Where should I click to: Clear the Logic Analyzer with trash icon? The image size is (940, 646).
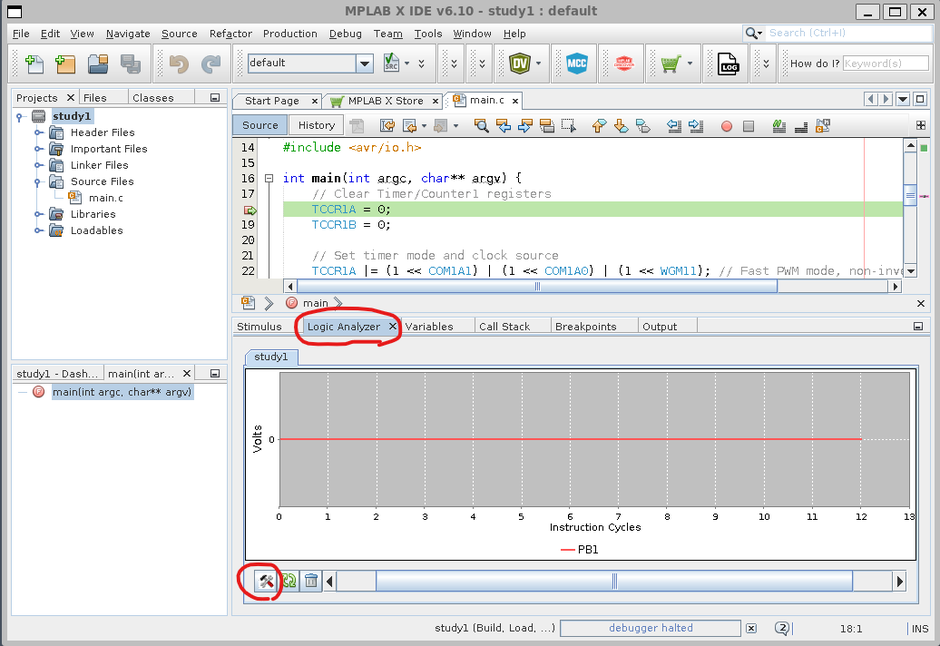tap(311, 581)
